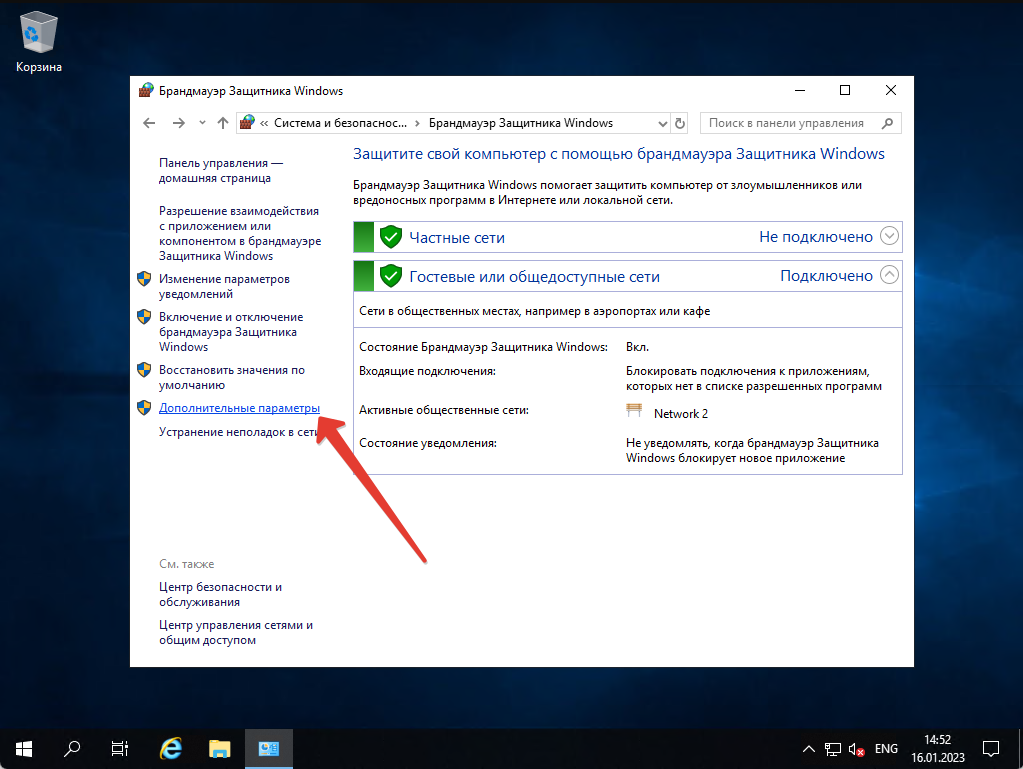Click the 'Network 2' network name

[680, 414]
